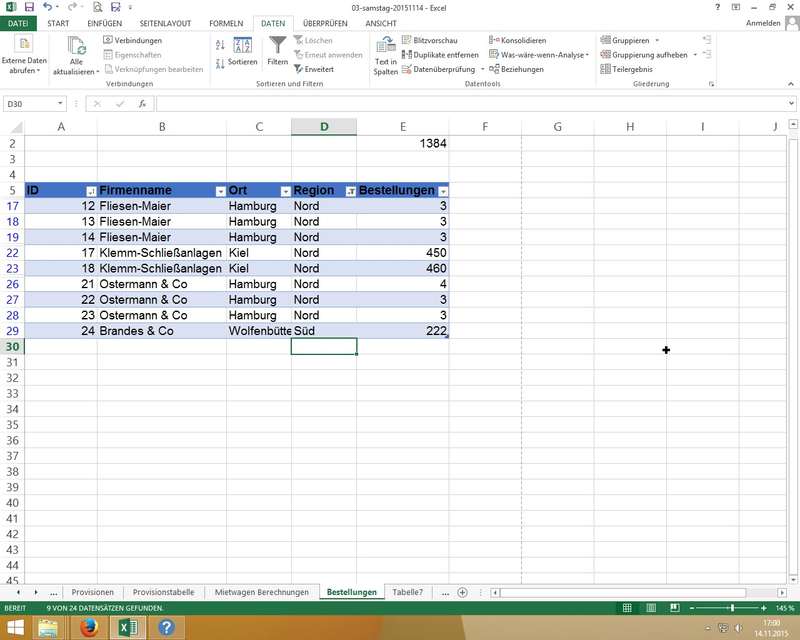800x640 pixels.
Task: Collapse the ribbon
Action: [791, 84]
